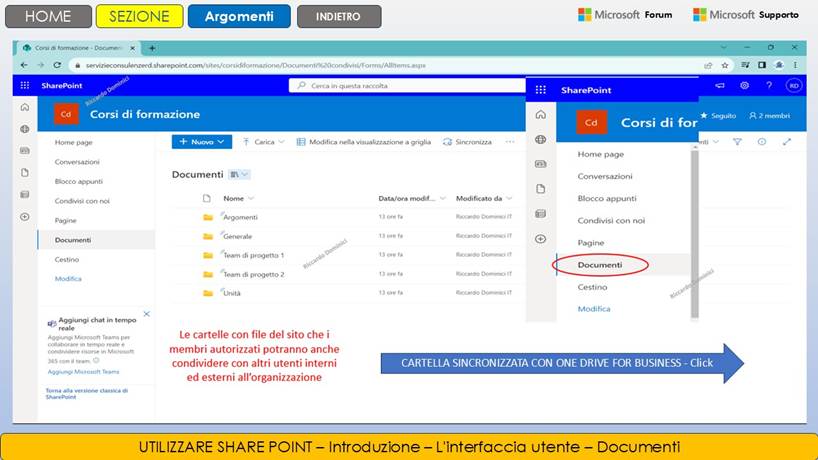This screenshot has width=818, height=460.
Task: Click the create plus icon in the main left rail
Action: 25,216
